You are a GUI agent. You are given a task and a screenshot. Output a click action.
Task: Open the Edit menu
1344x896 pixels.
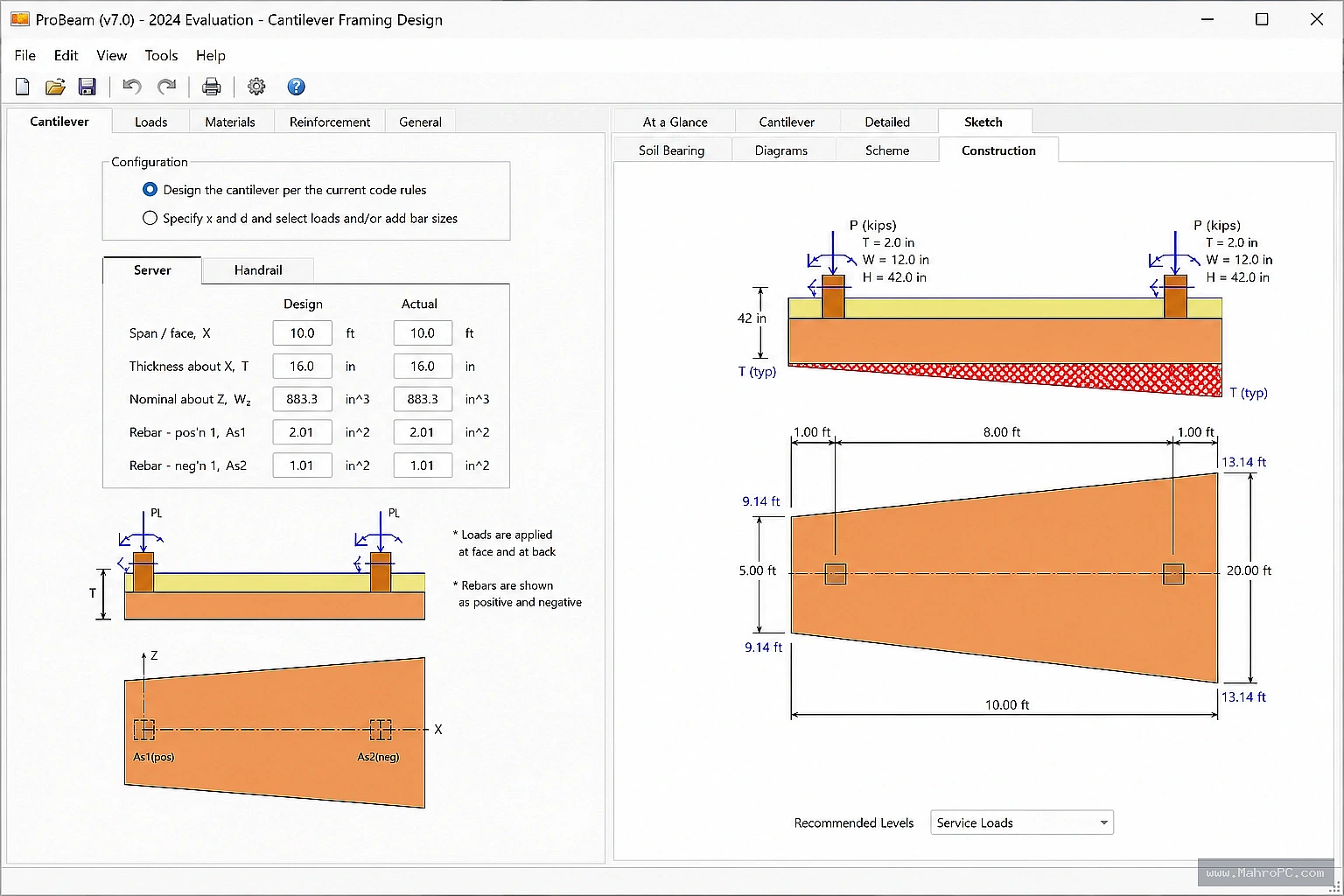pyautogui.click(x=66, y=55)
